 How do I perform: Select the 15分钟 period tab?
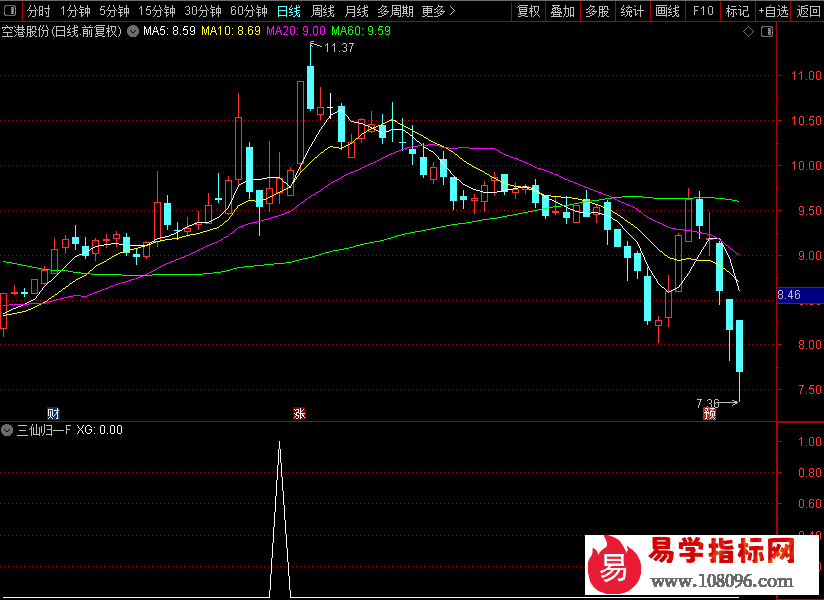pyautogui.click(x=157, y=11)
